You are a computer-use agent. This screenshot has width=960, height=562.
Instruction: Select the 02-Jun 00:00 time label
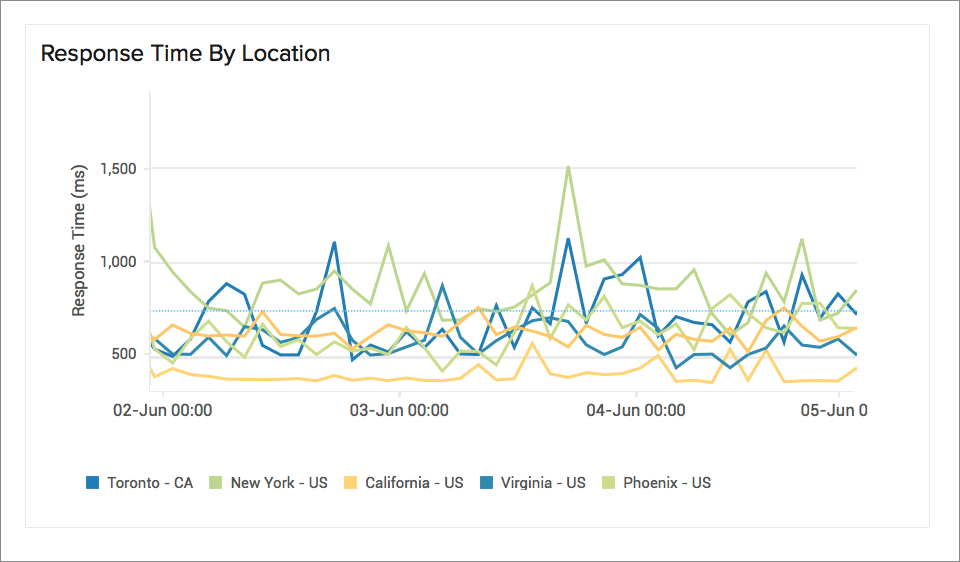tap(161, 410)
